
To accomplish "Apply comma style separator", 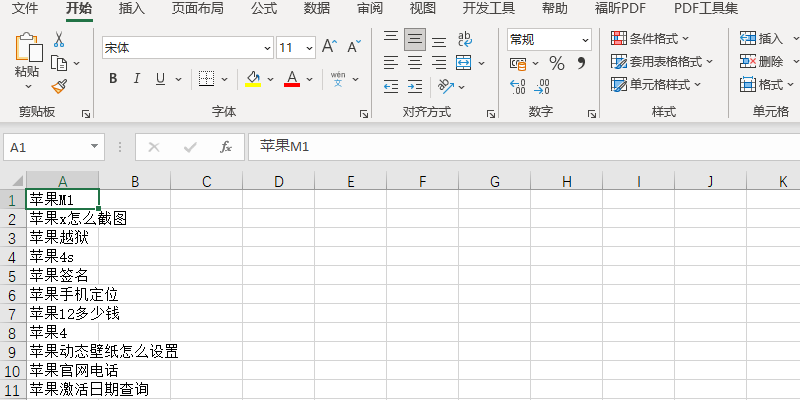I will click(x=581, y=63).
